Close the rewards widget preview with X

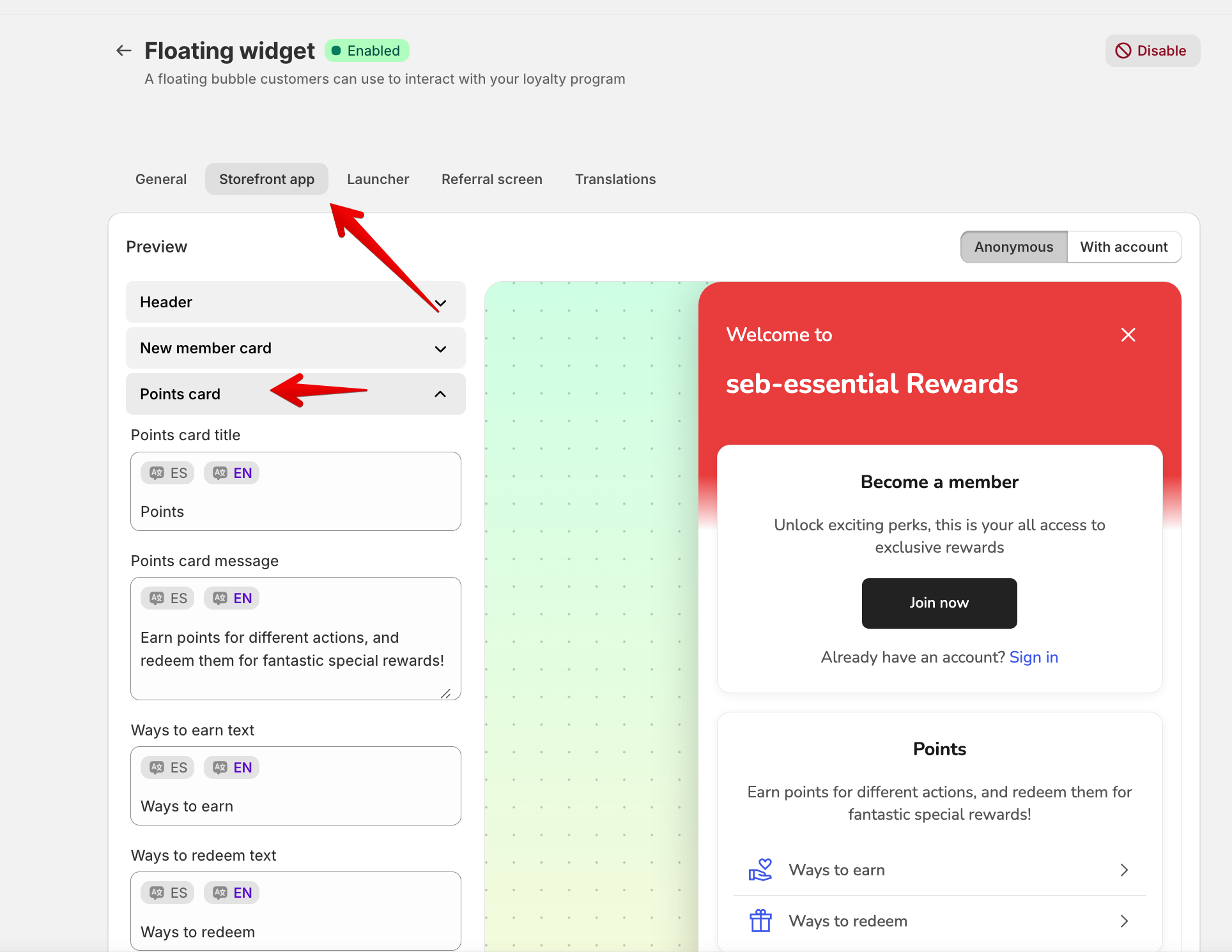tap(1128, 335)
